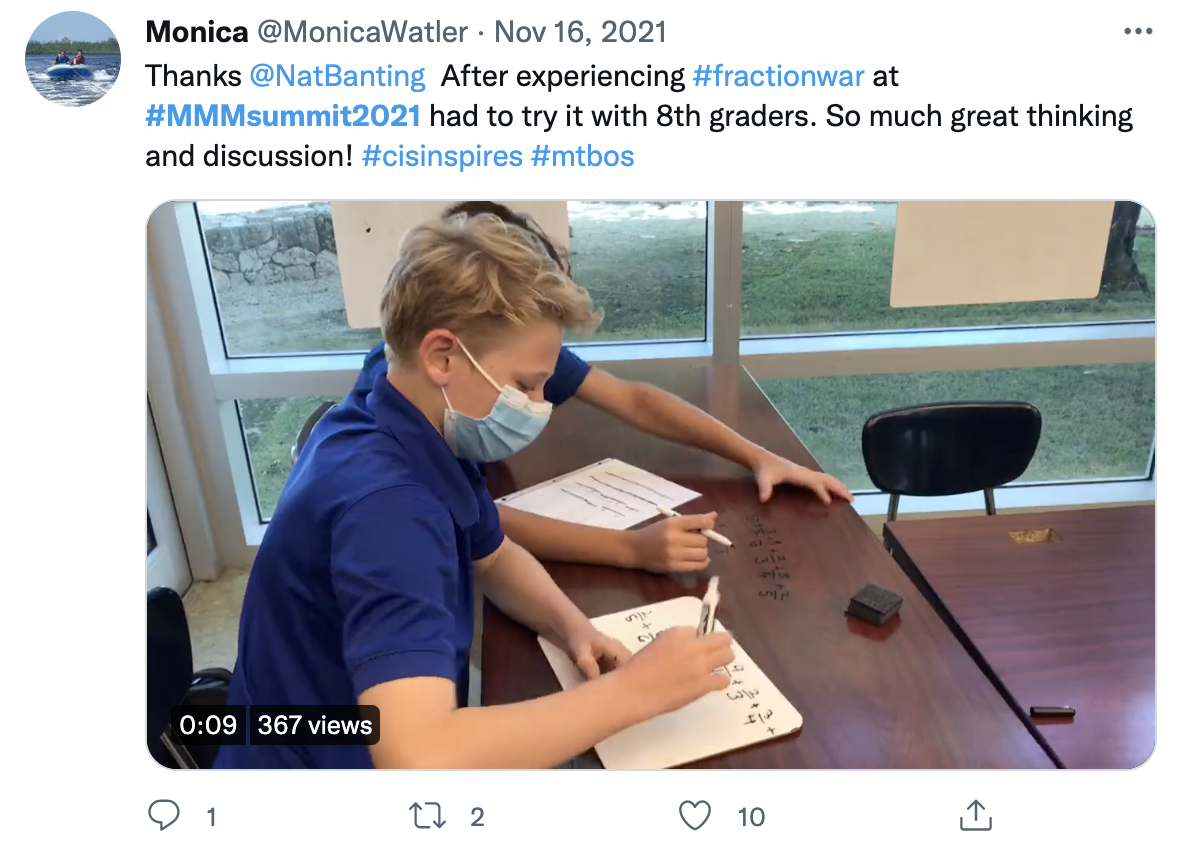Open the Monica display name profile link
Viewport: 1178px width, 848px height.
click(x=197, y=32)
